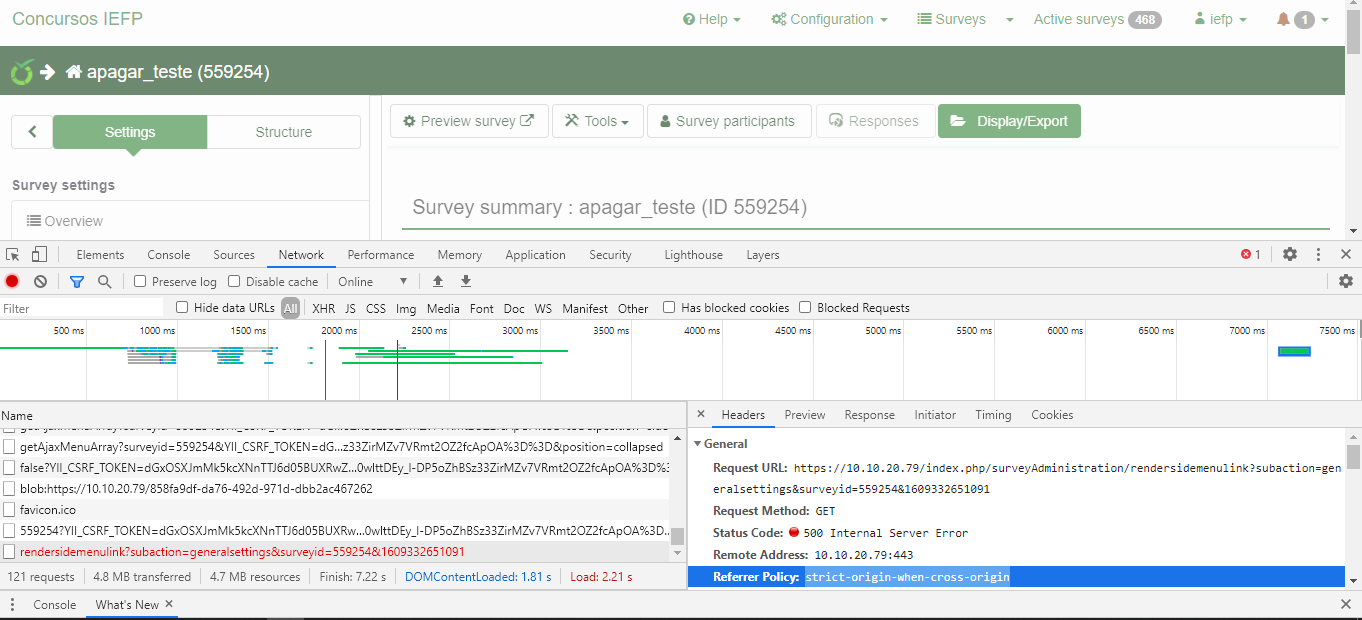Image resolution: width=1362 pixels, height=620 pixels.
Task: Open the Tools dropdown button
Action: 597,121
